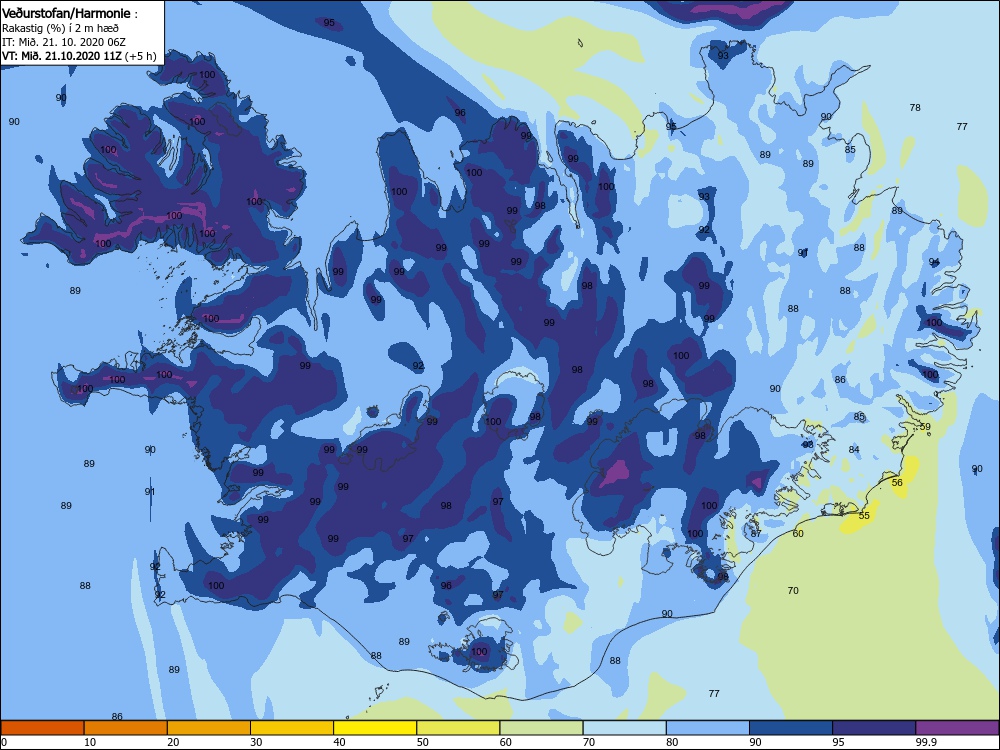Click the "59" humidity value on the map
Image resolution: width=1000 pixels, height=750 pixels.
coord(925,427)
